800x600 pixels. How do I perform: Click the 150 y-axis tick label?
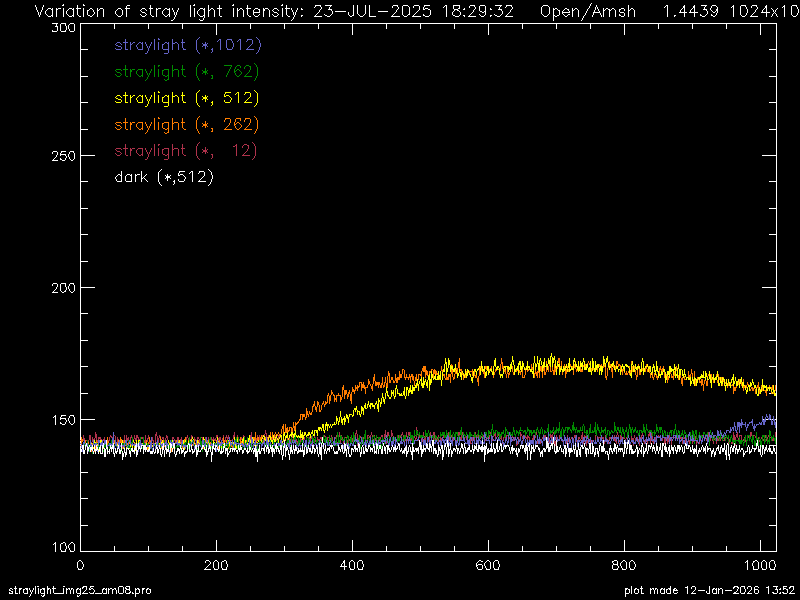click(x=63, y=419)
